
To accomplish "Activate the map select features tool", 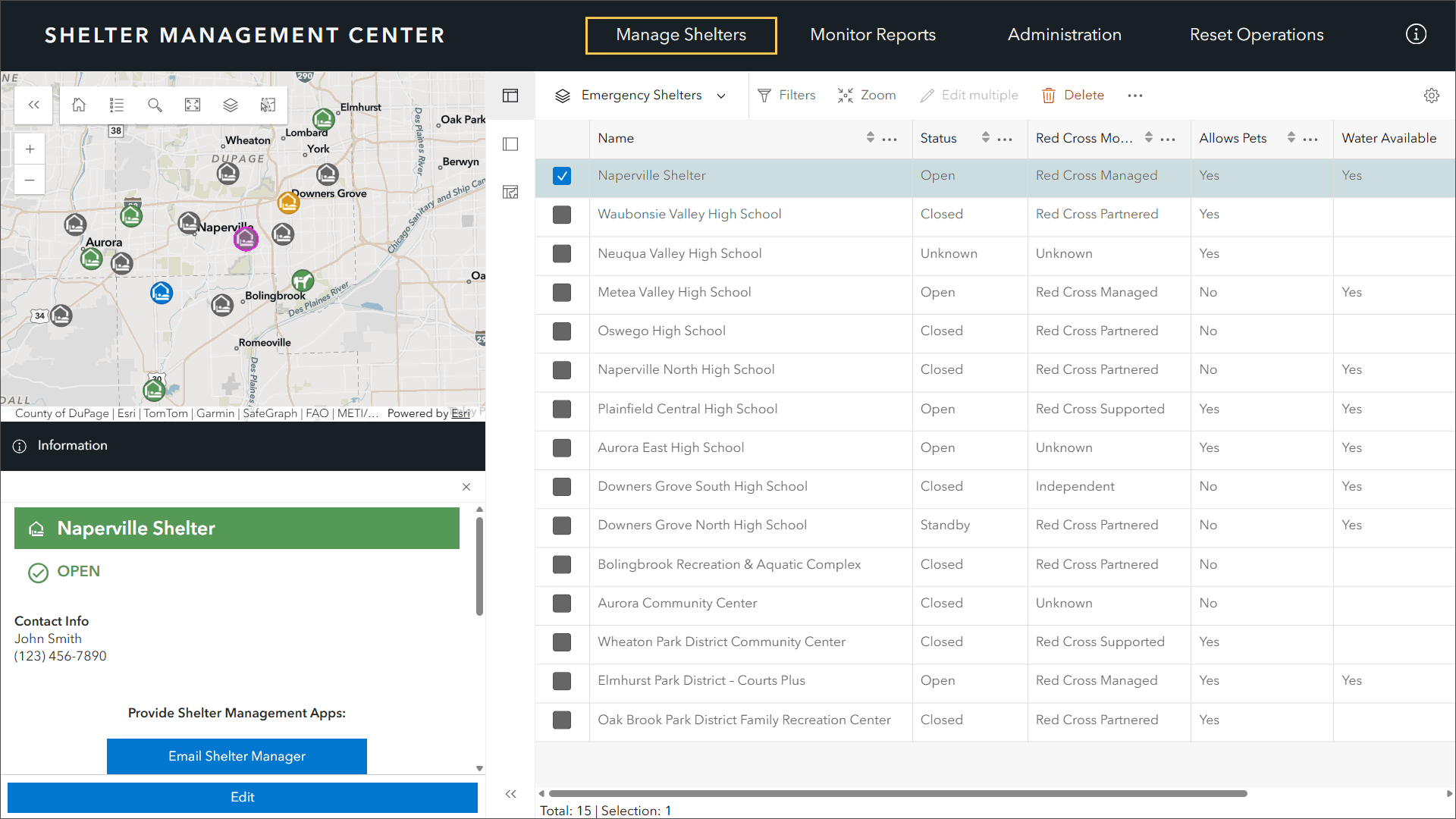I will (x=268, y=105).
